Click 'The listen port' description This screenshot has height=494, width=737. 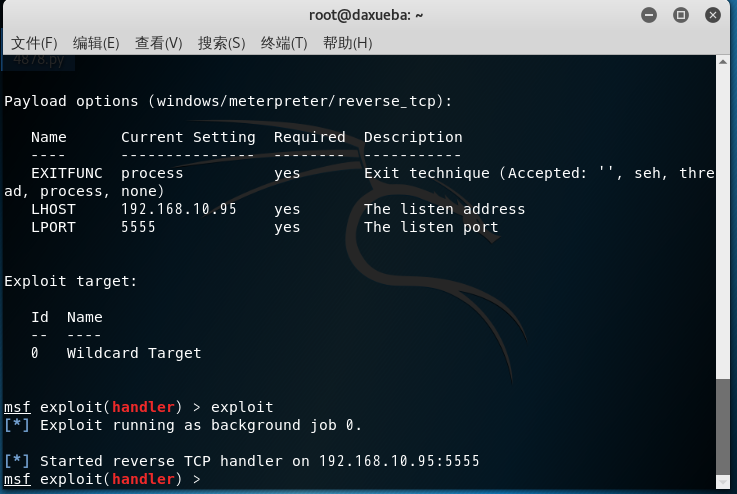pos(431,227)
